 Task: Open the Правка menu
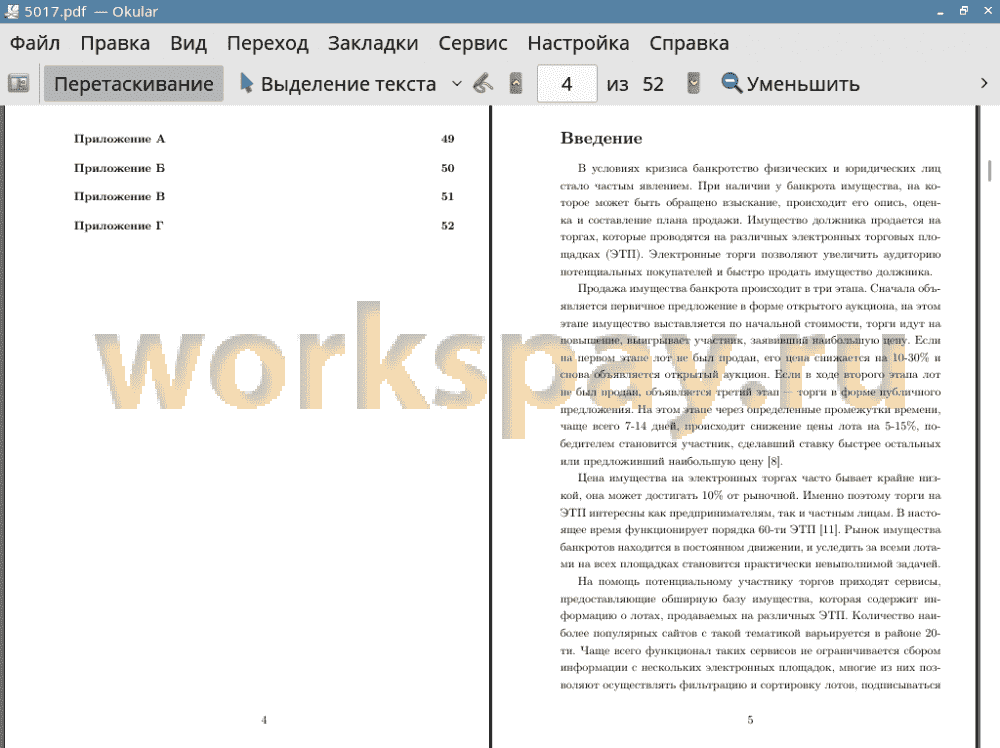click(115, 43)
